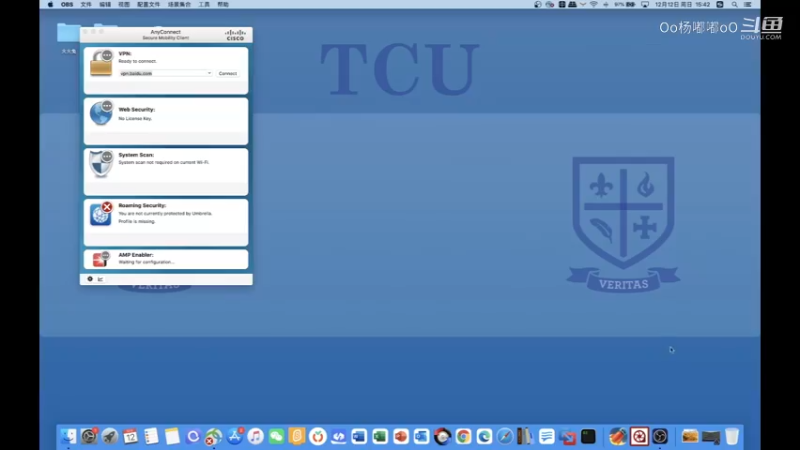Open Microsoft Word from the Dock
This screenshot has width=800, height=450.
(x=359, y=436)
